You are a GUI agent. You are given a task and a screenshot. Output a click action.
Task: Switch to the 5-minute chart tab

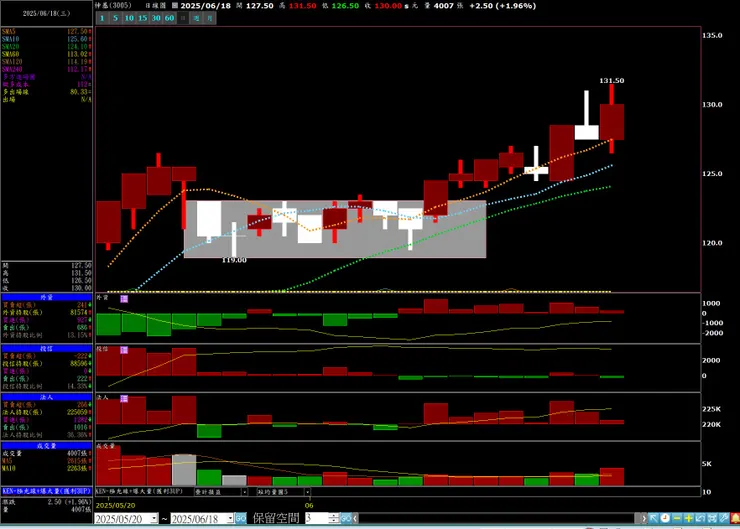[x=115, y=18]
